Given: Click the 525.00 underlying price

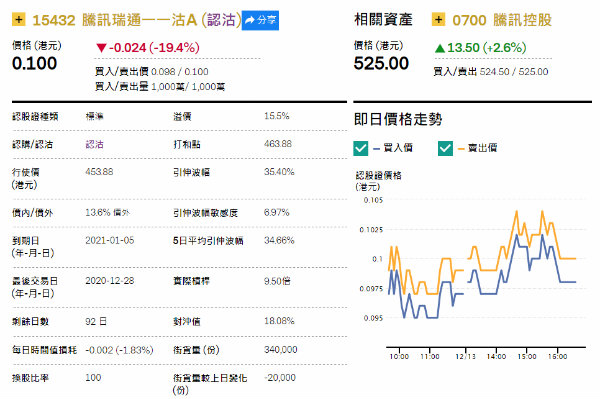Looking at the screenshot, I should 381,64.
